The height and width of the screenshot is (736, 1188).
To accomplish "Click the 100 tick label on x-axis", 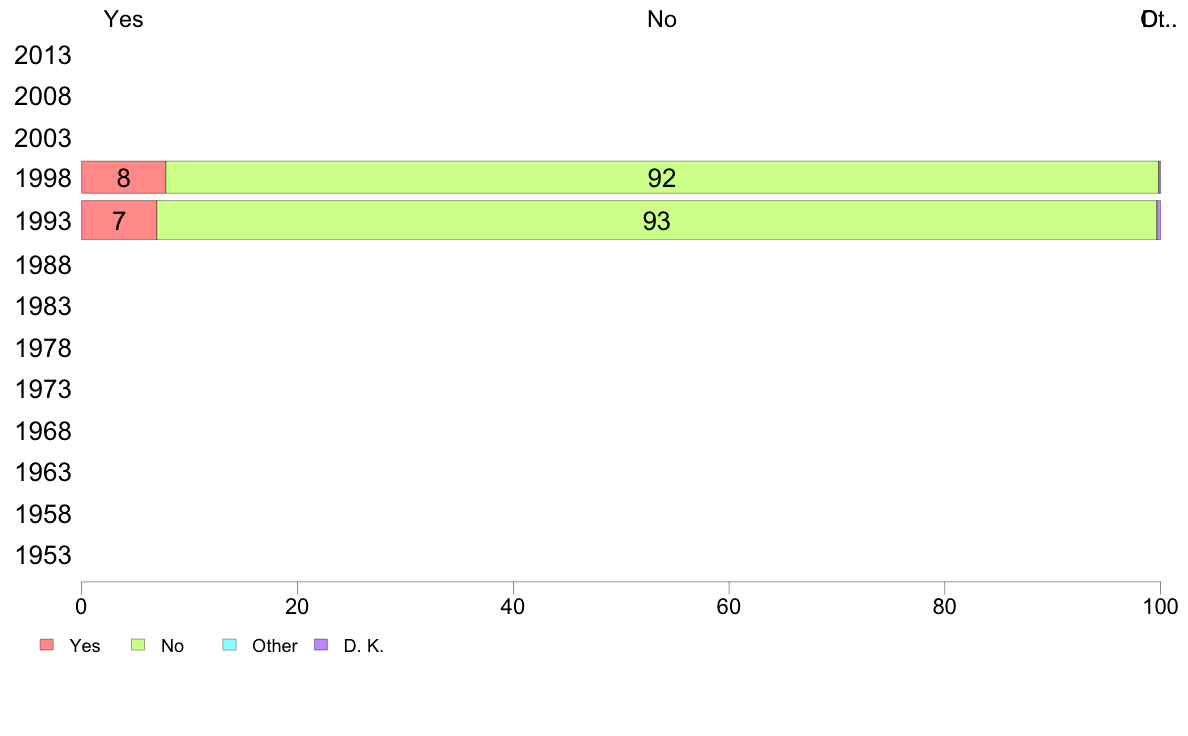I will coord(1160,606).
